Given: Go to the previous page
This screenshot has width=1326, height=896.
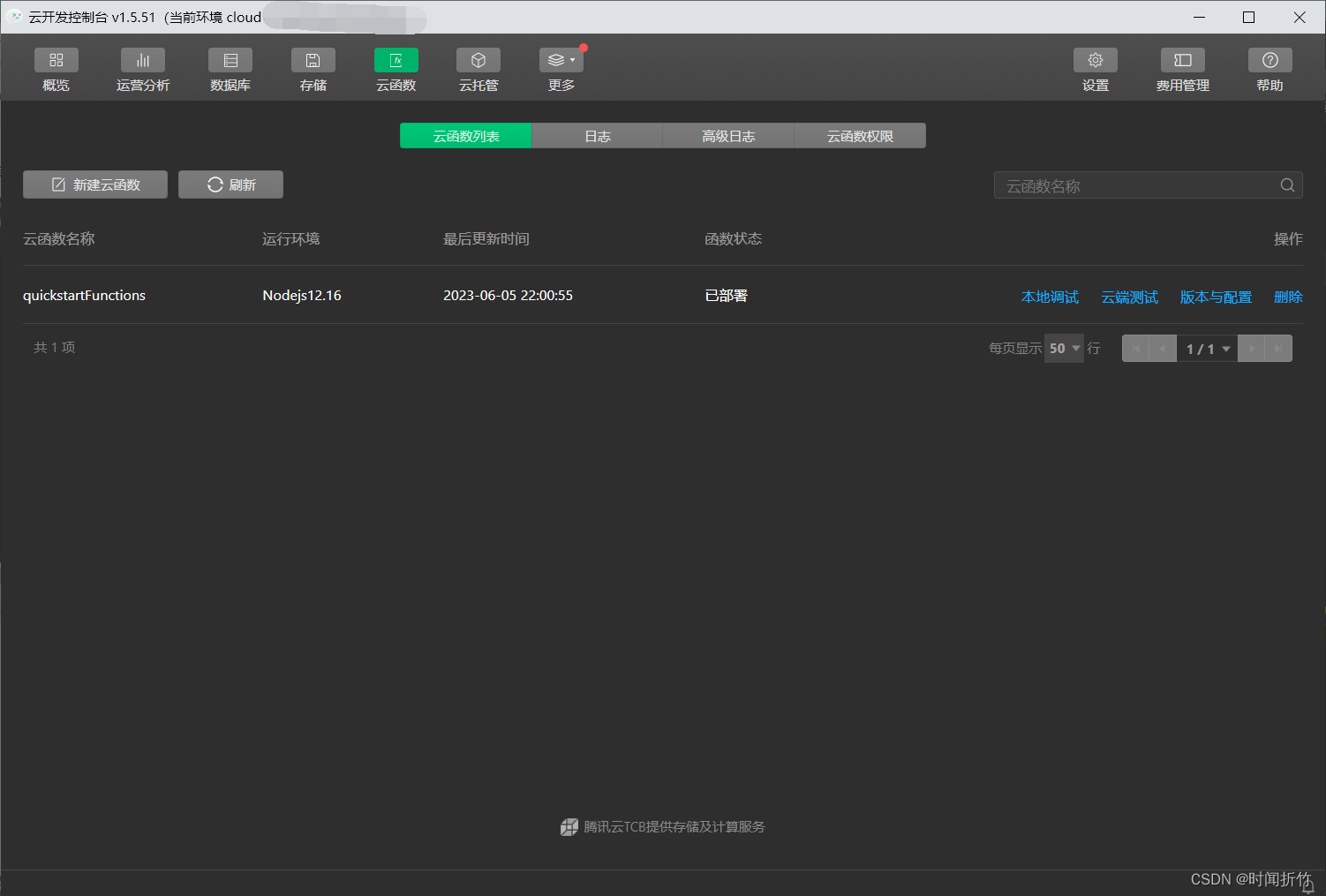Looking at the screenshot, I should click(1163, 349).
